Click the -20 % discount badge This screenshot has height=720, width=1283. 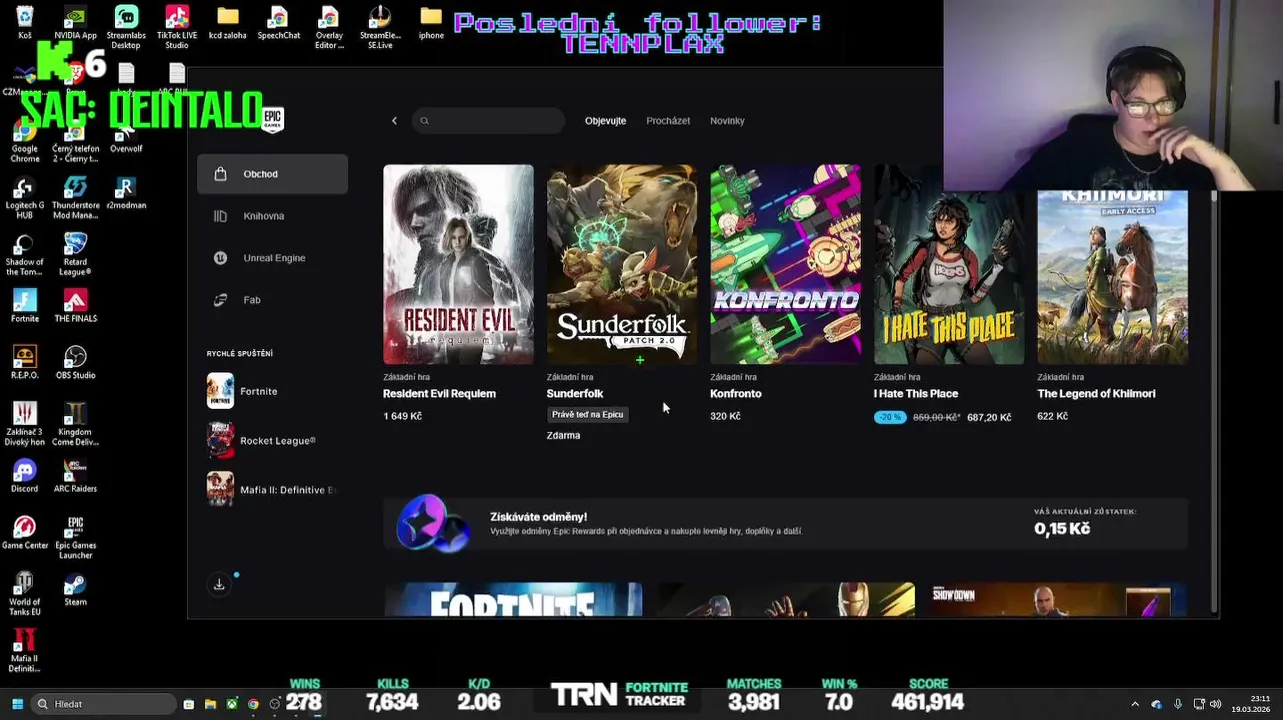pos(890,417)
